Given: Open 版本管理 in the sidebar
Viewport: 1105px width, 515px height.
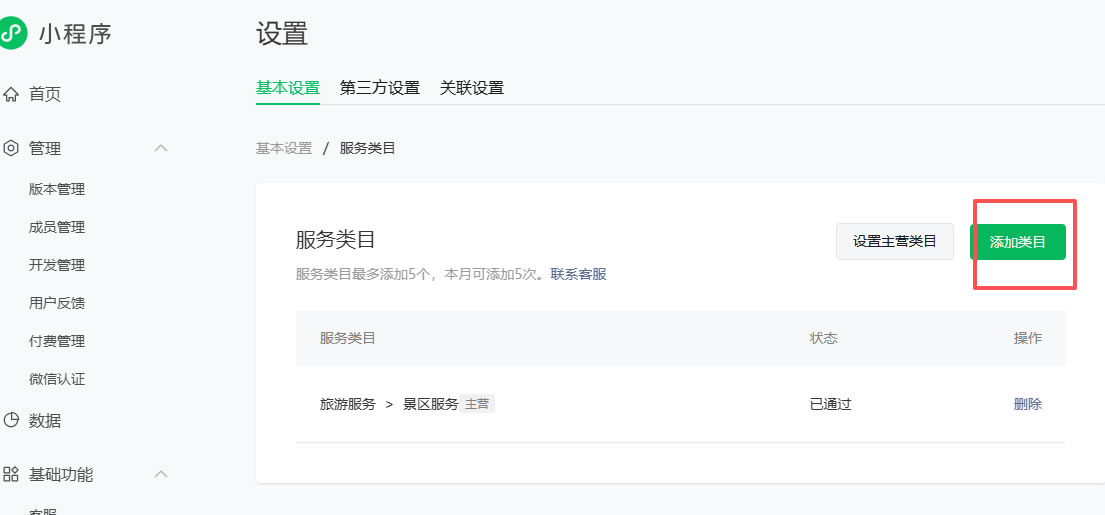Looking at the screenshot, I should pos(57,190).
